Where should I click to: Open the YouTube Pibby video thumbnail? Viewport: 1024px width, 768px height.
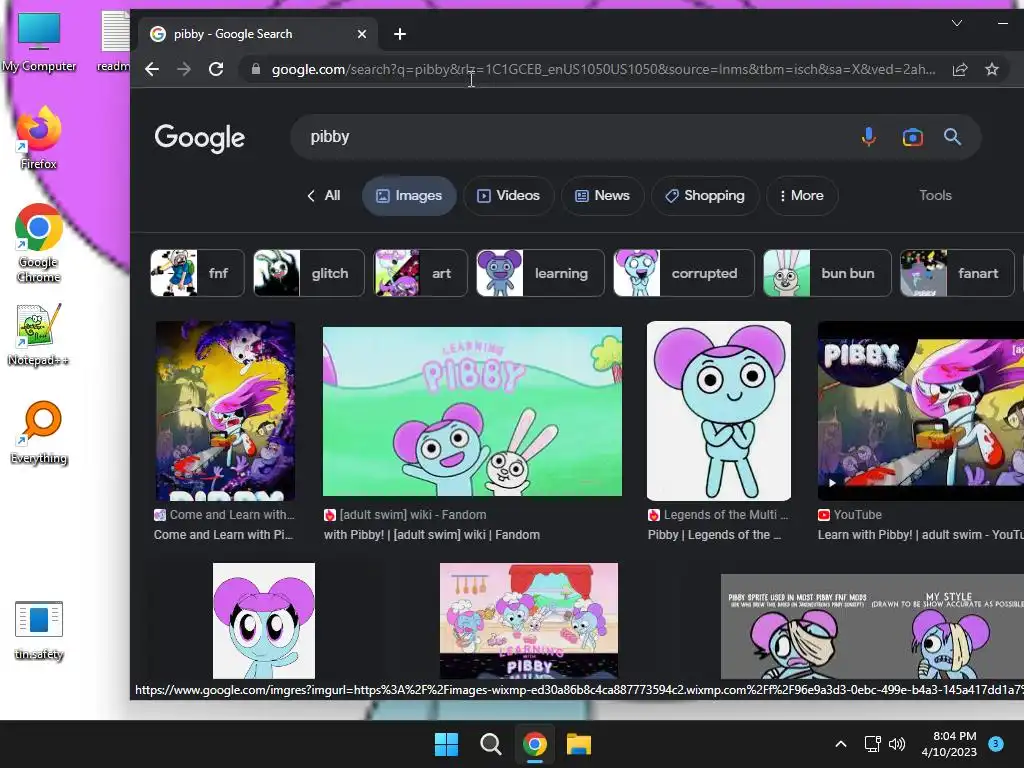point(921,411)
